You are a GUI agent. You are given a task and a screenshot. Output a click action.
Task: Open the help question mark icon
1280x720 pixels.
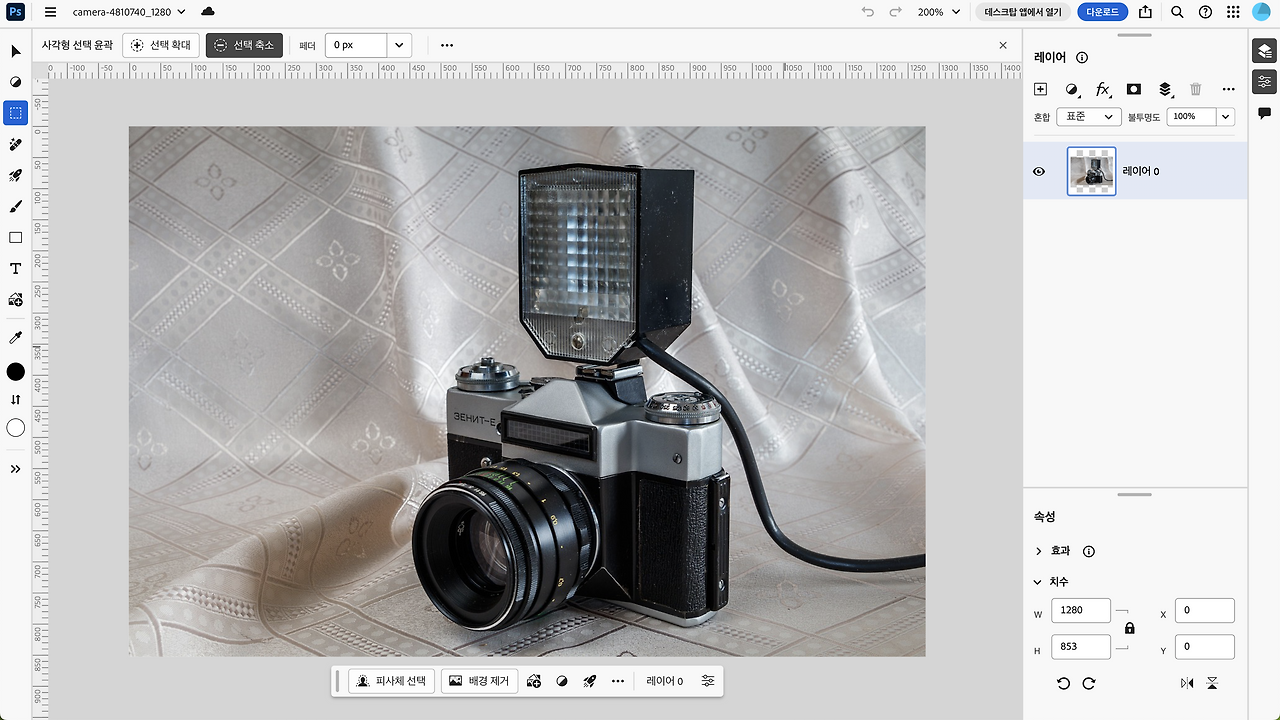[x=1205, y=12]
